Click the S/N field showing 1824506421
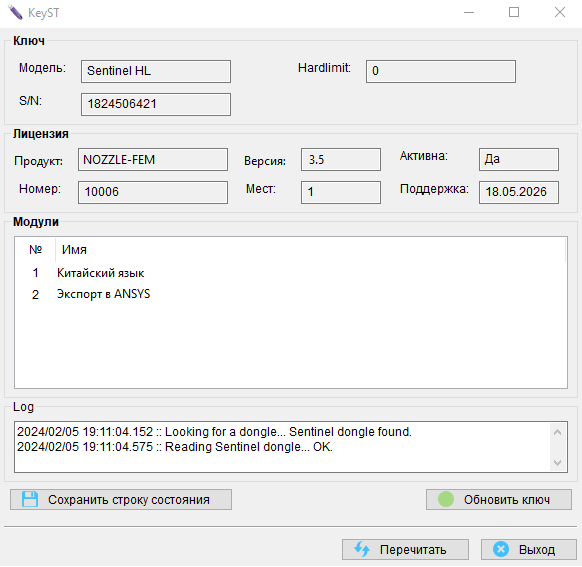Screen dimensions: 582x567 click(156, 104)
